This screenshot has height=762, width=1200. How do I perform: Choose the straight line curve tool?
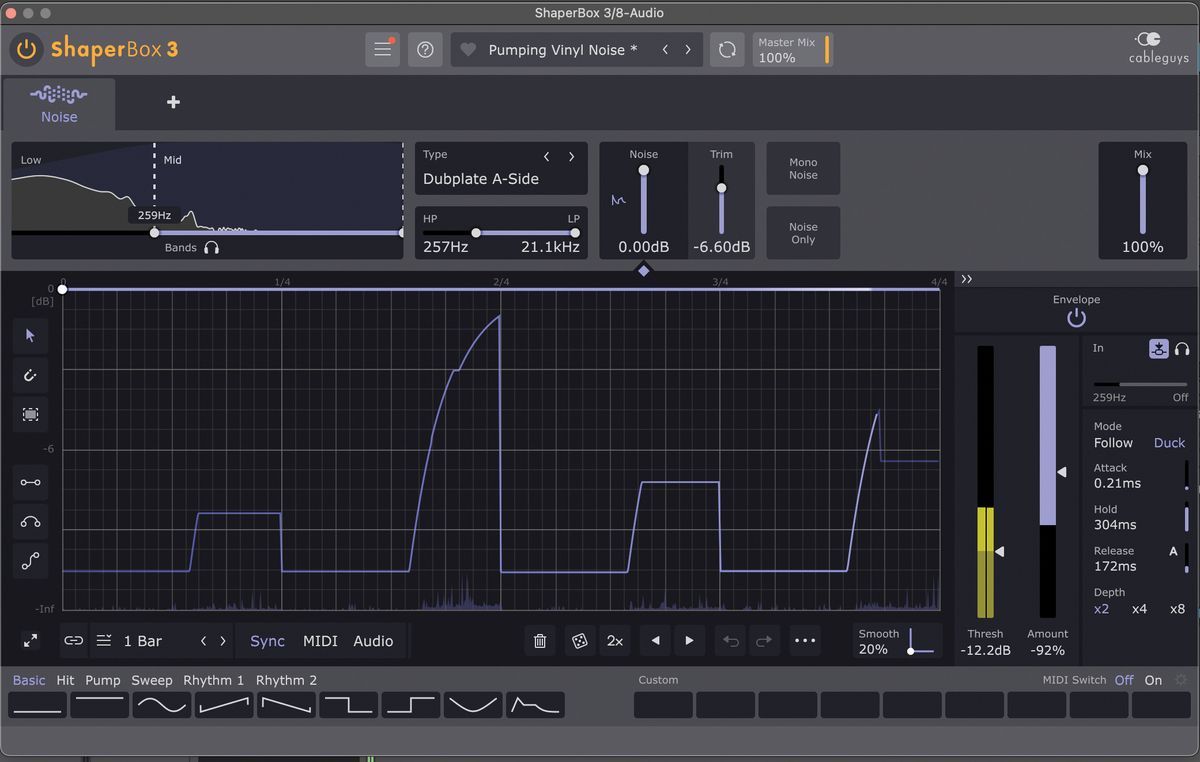click(x=30, y=482)
